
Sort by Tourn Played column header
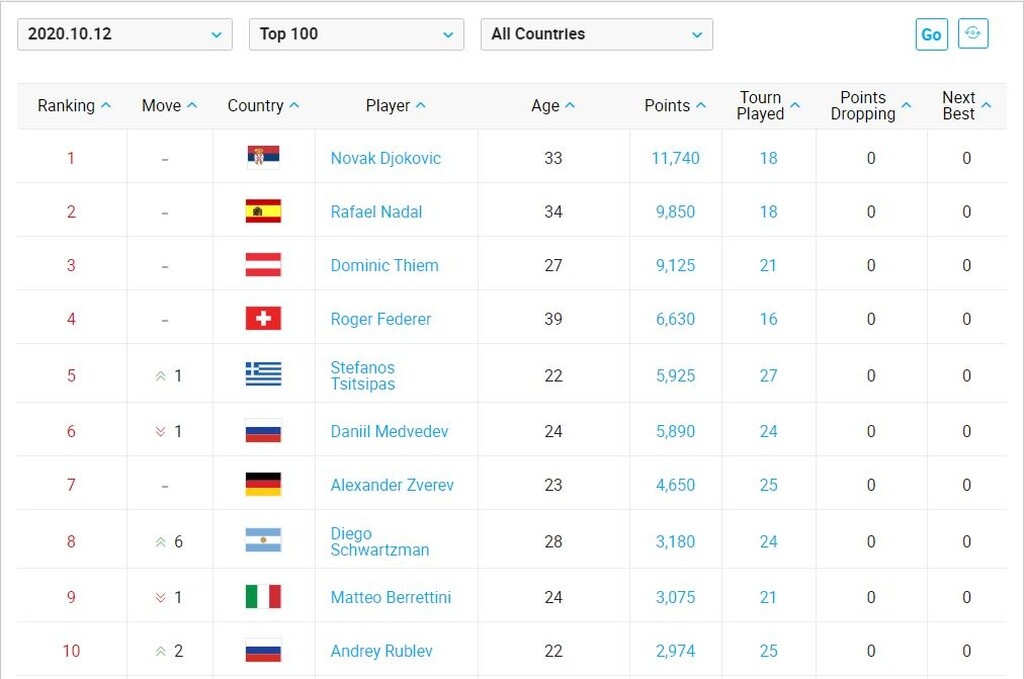click(x=768, y=106)
